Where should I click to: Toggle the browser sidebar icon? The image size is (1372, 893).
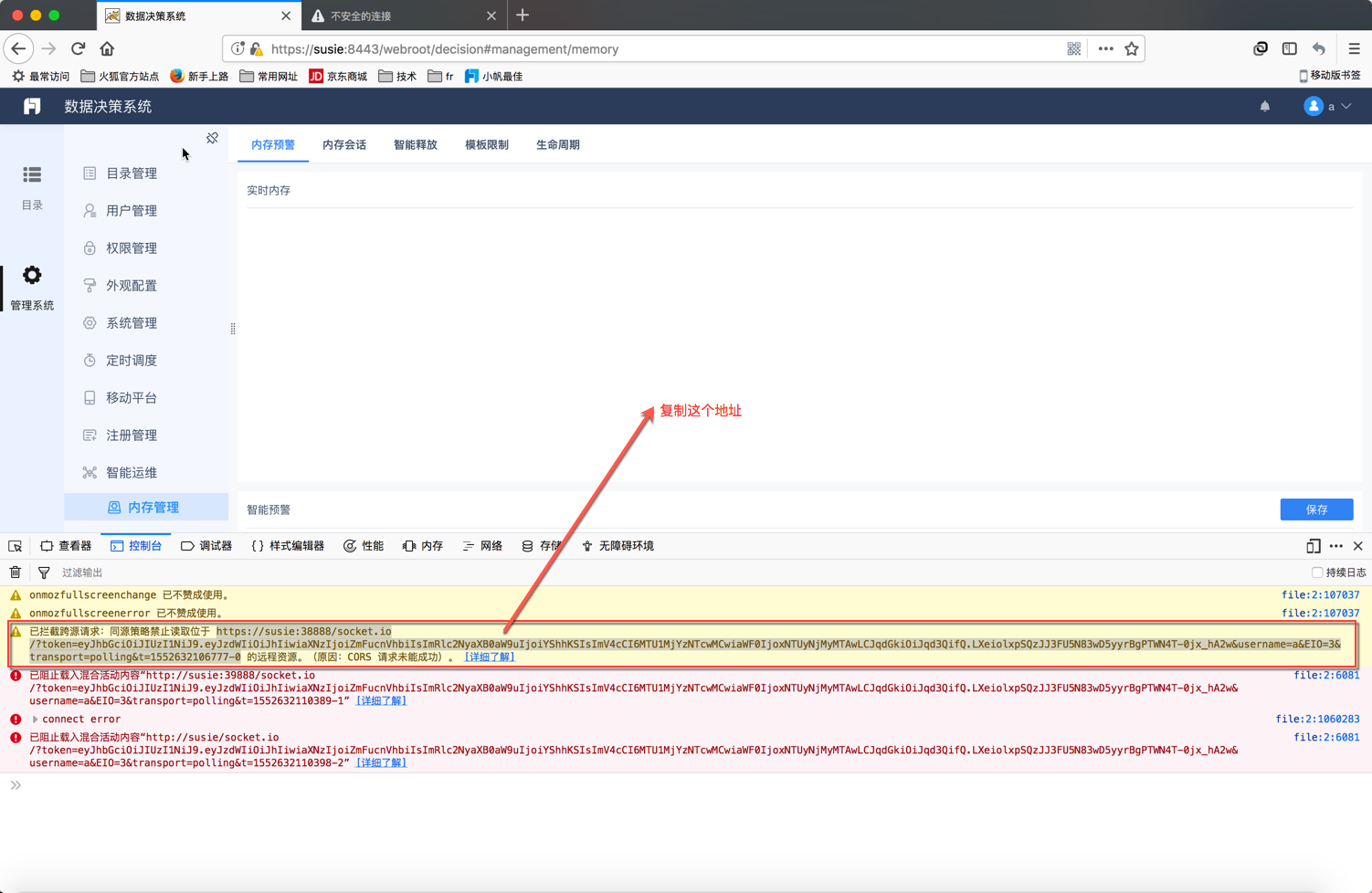1290,49
